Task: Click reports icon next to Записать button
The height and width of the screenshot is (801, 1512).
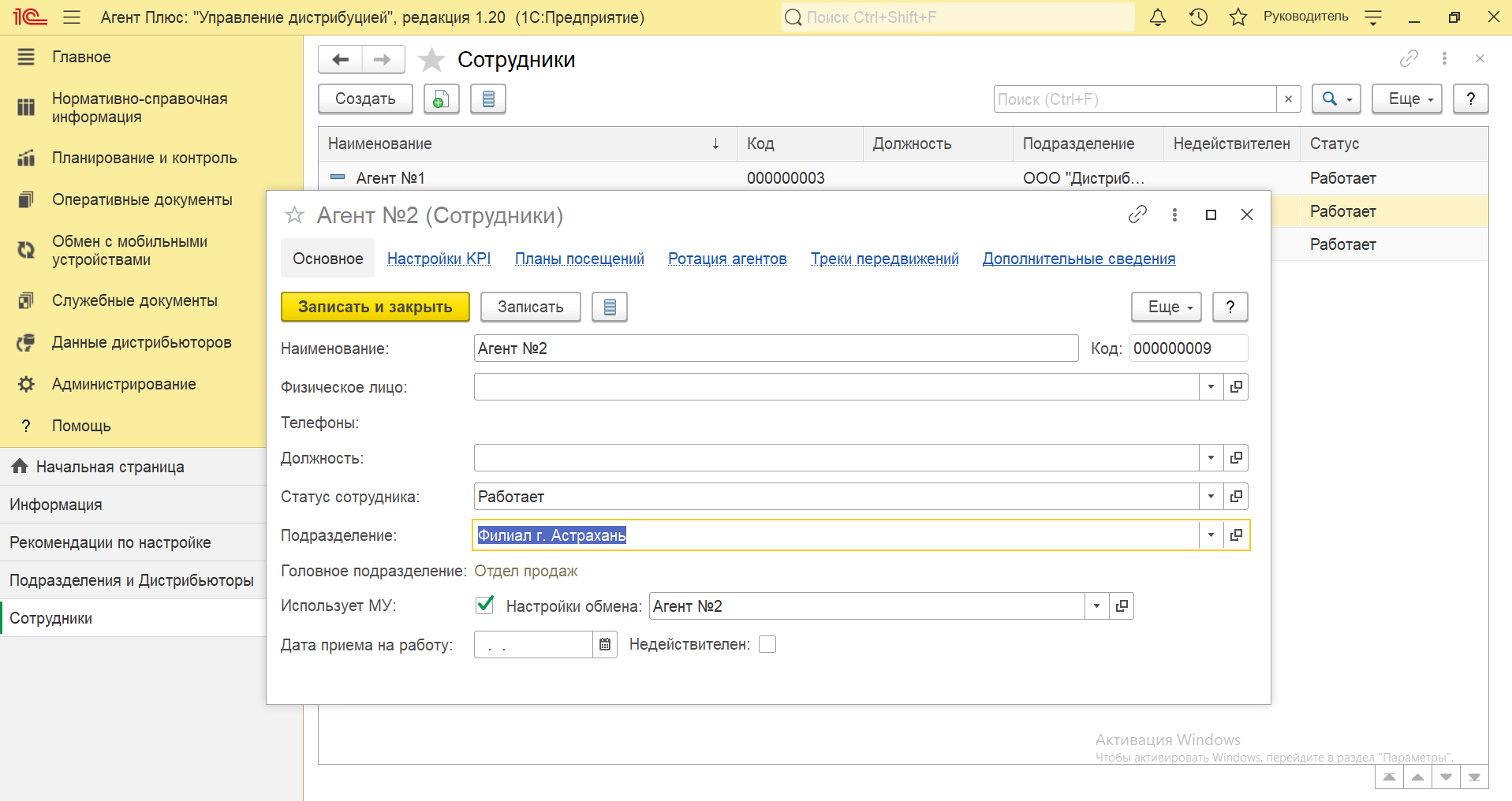Action: [x=610, y=307]
